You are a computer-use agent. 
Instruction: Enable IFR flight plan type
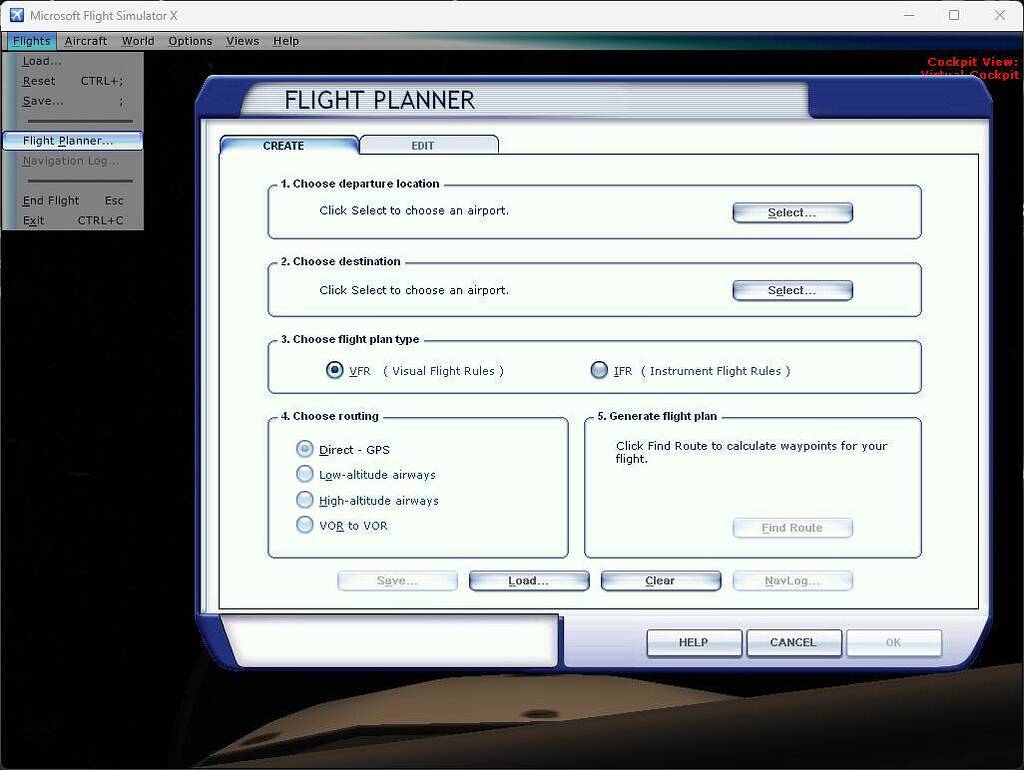coord(599,370)
